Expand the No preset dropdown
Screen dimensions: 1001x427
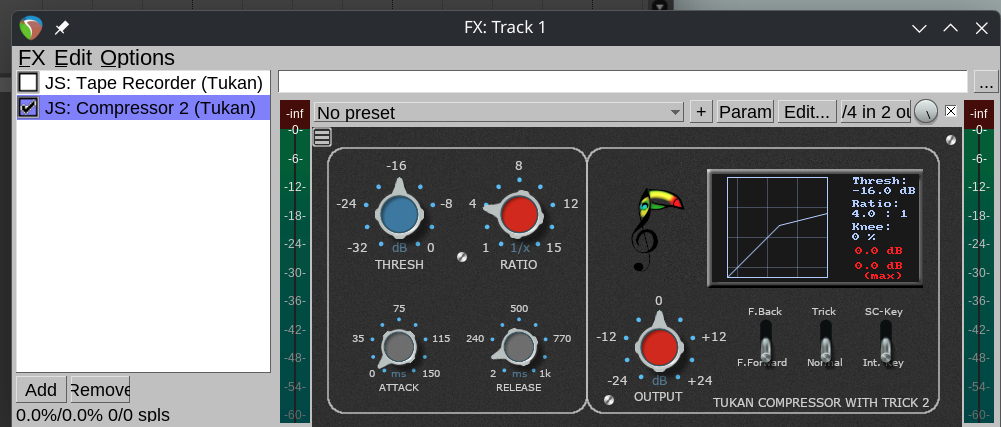[x=499, y=112]
